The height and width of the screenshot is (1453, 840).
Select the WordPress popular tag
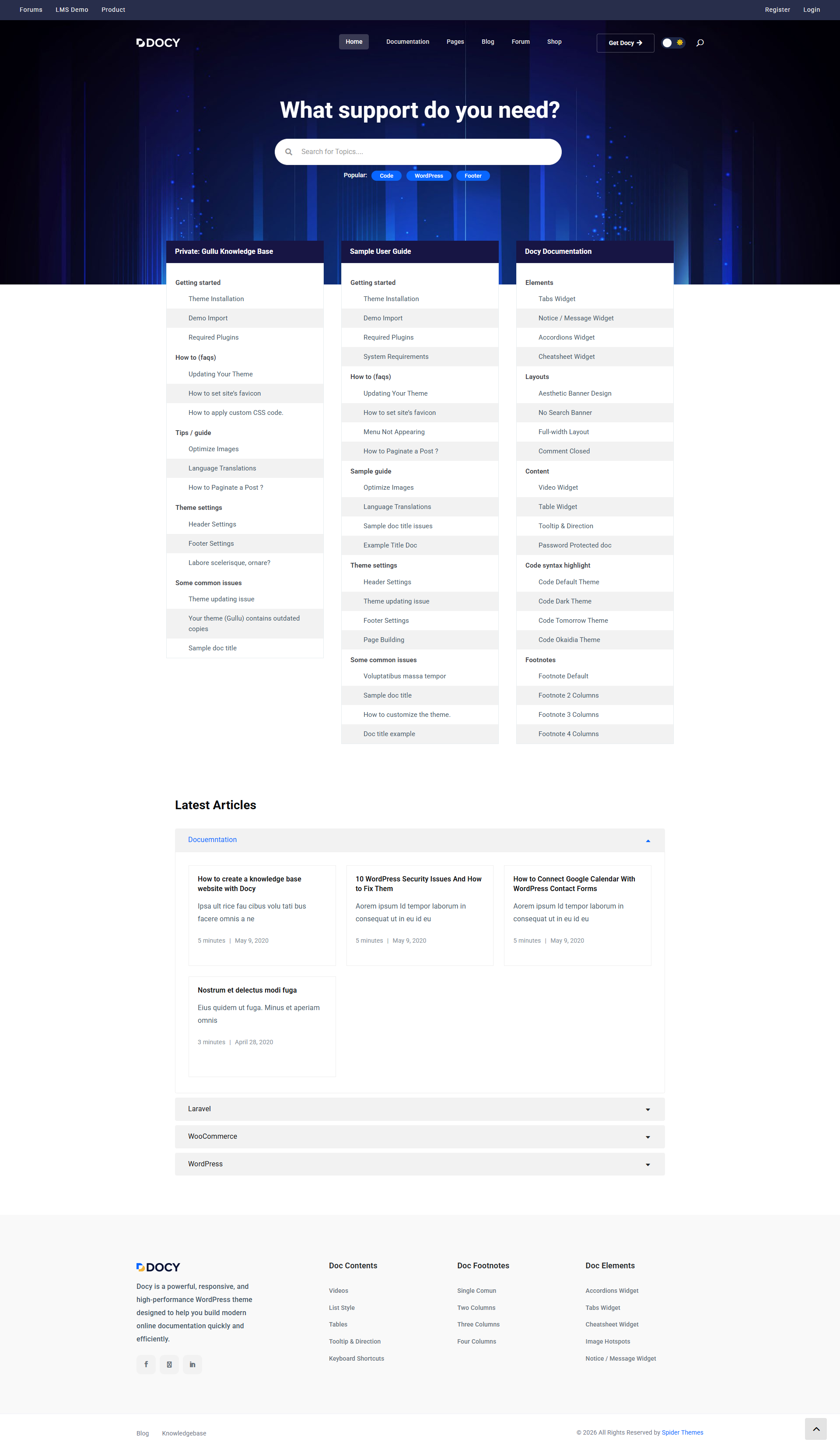pos(429,176)
